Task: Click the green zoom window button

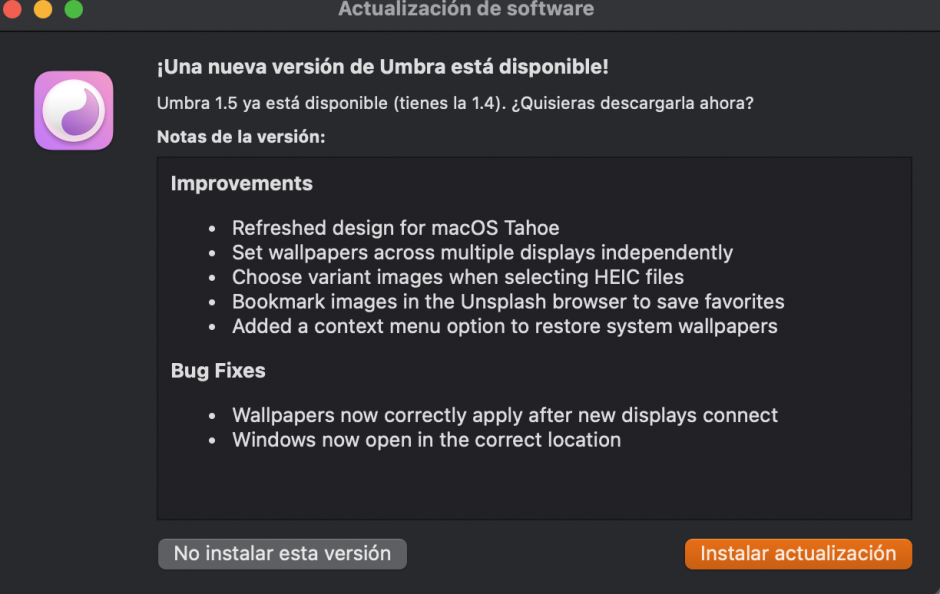Action: tap(74, 10)
